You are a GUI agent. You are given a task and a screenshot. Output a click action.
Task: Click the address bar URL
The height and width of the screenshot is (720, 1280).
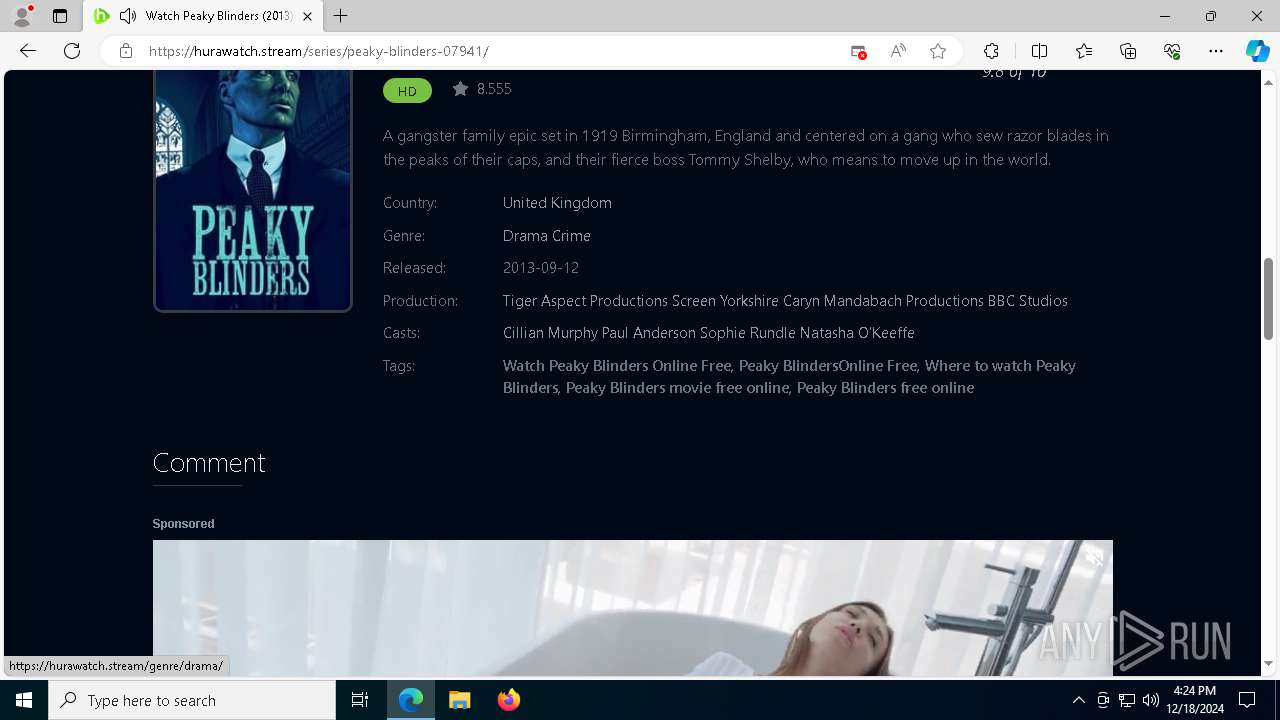coord(318,51)
